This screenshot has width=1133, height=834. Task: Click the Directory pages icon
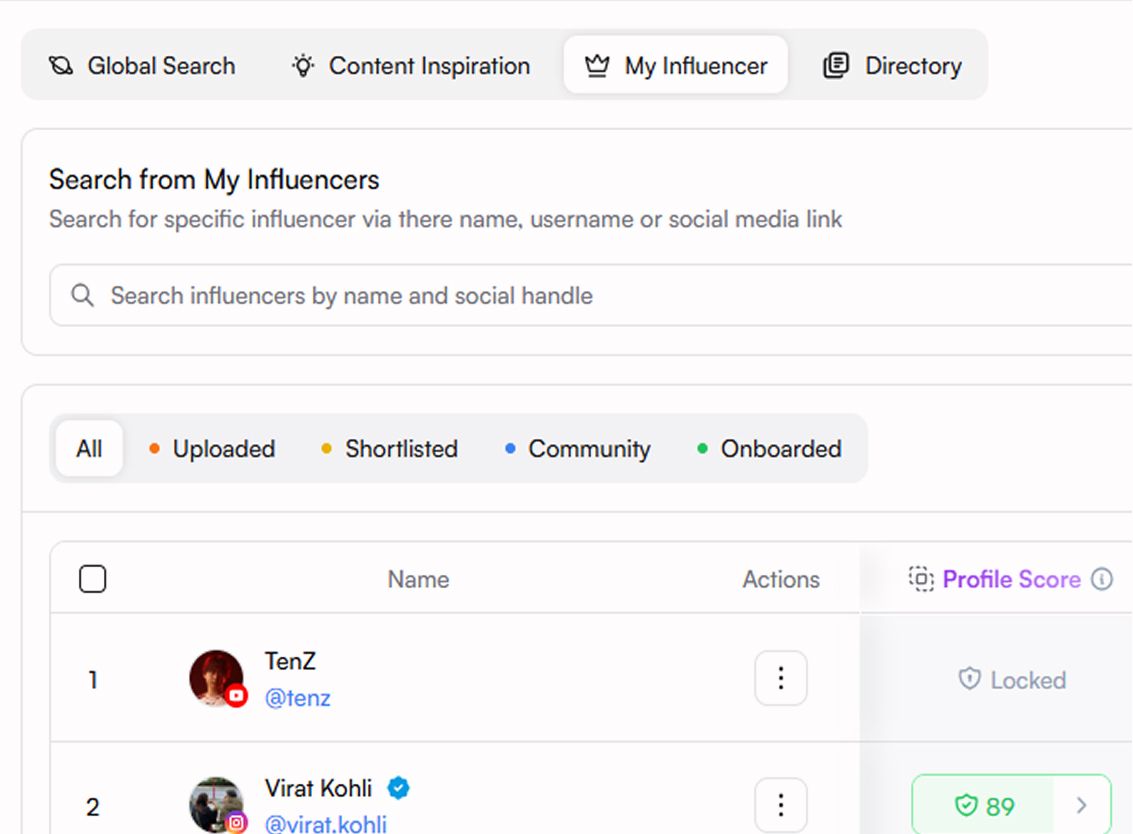(x=836, y=66)
